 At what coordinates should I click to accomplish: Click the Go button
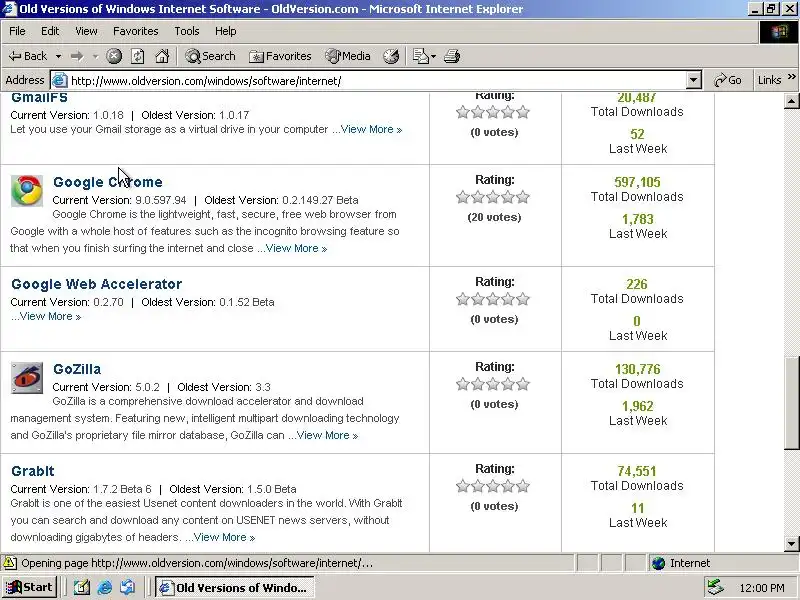coord(728,80)
